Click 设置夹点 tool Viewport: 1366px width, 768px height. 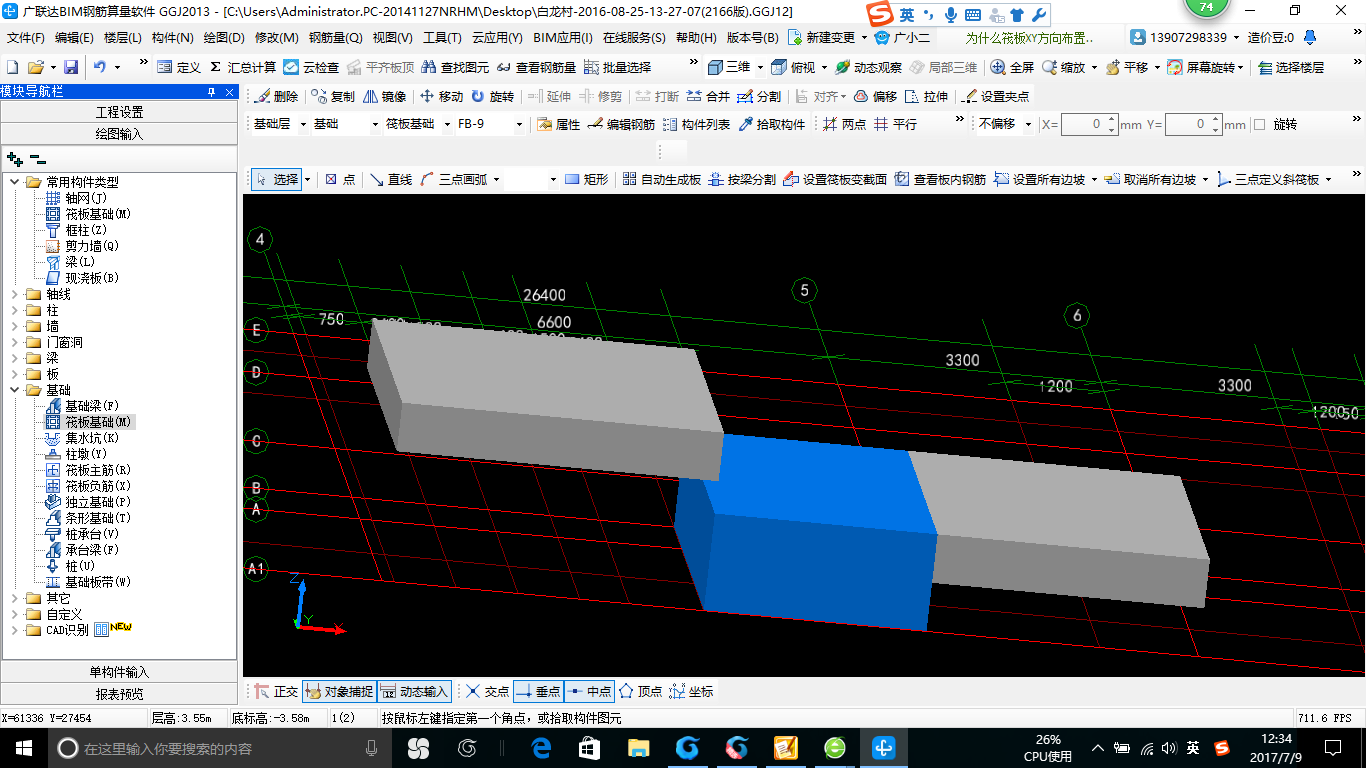(995, 97)
